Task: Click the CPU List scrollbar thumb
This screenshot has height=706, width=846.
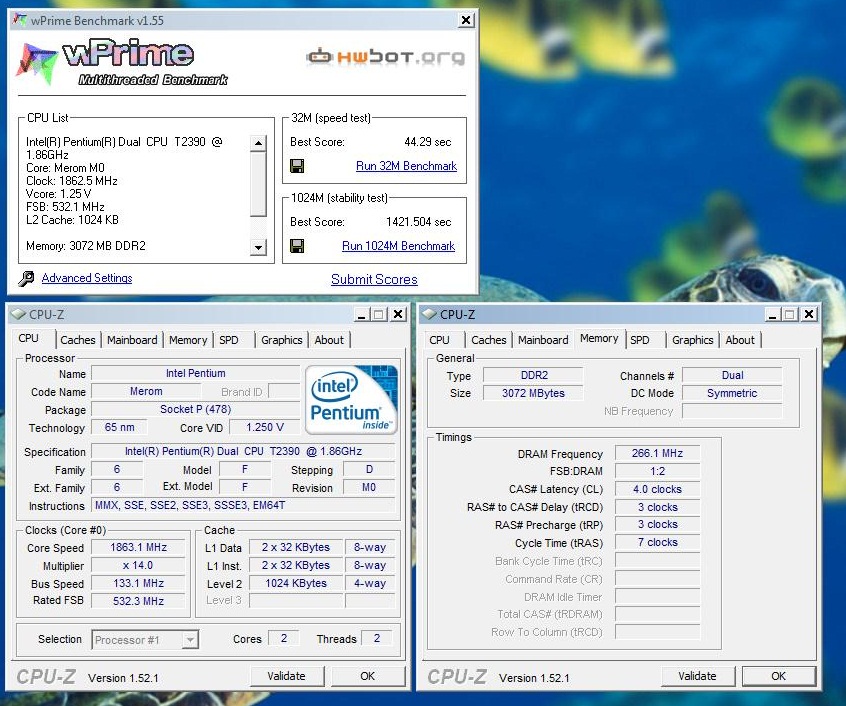Action: coord(258,184)
